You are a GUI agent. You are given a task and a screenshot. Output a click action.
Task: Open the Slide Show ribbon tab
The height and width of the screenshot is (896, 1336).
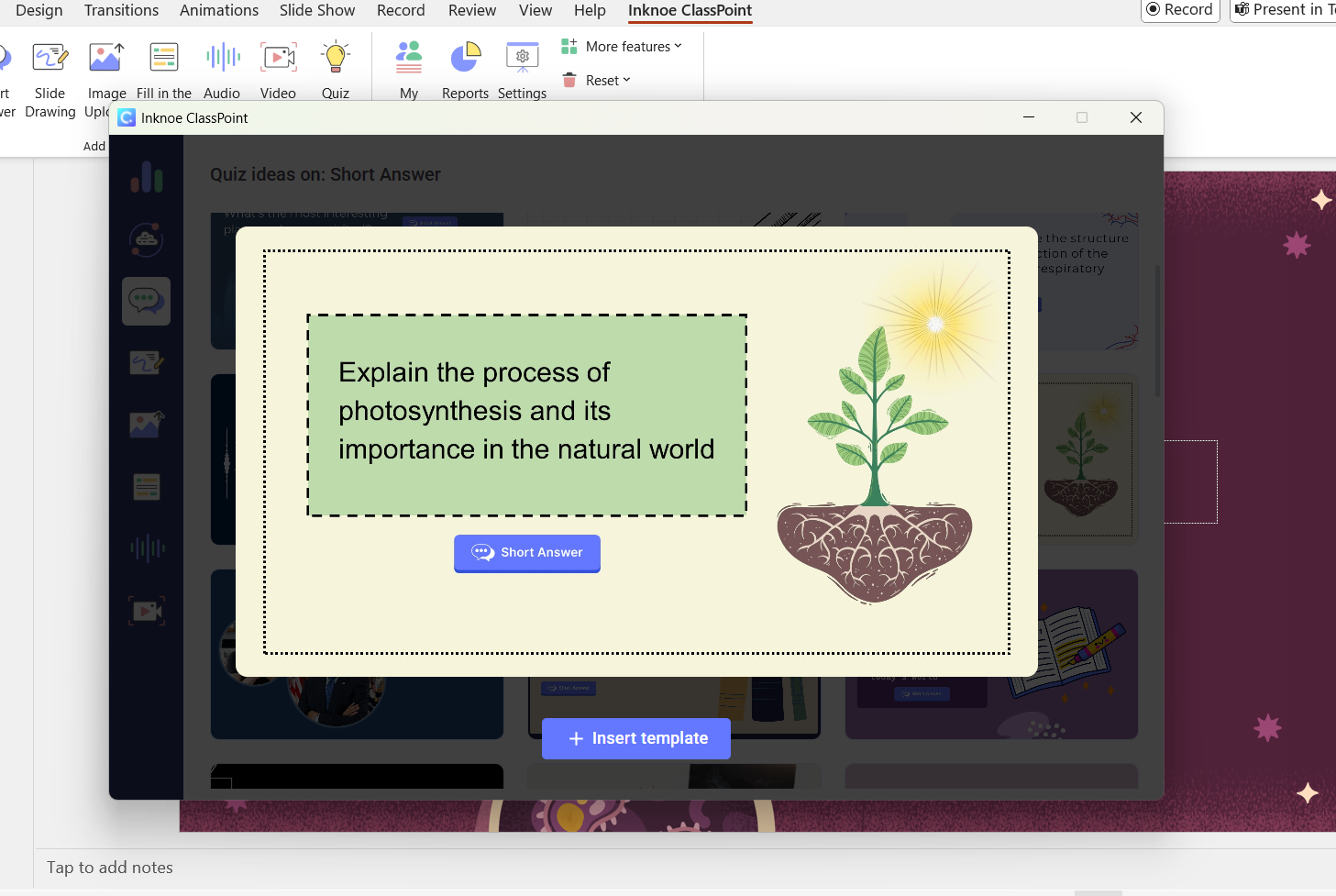[317, 10]
